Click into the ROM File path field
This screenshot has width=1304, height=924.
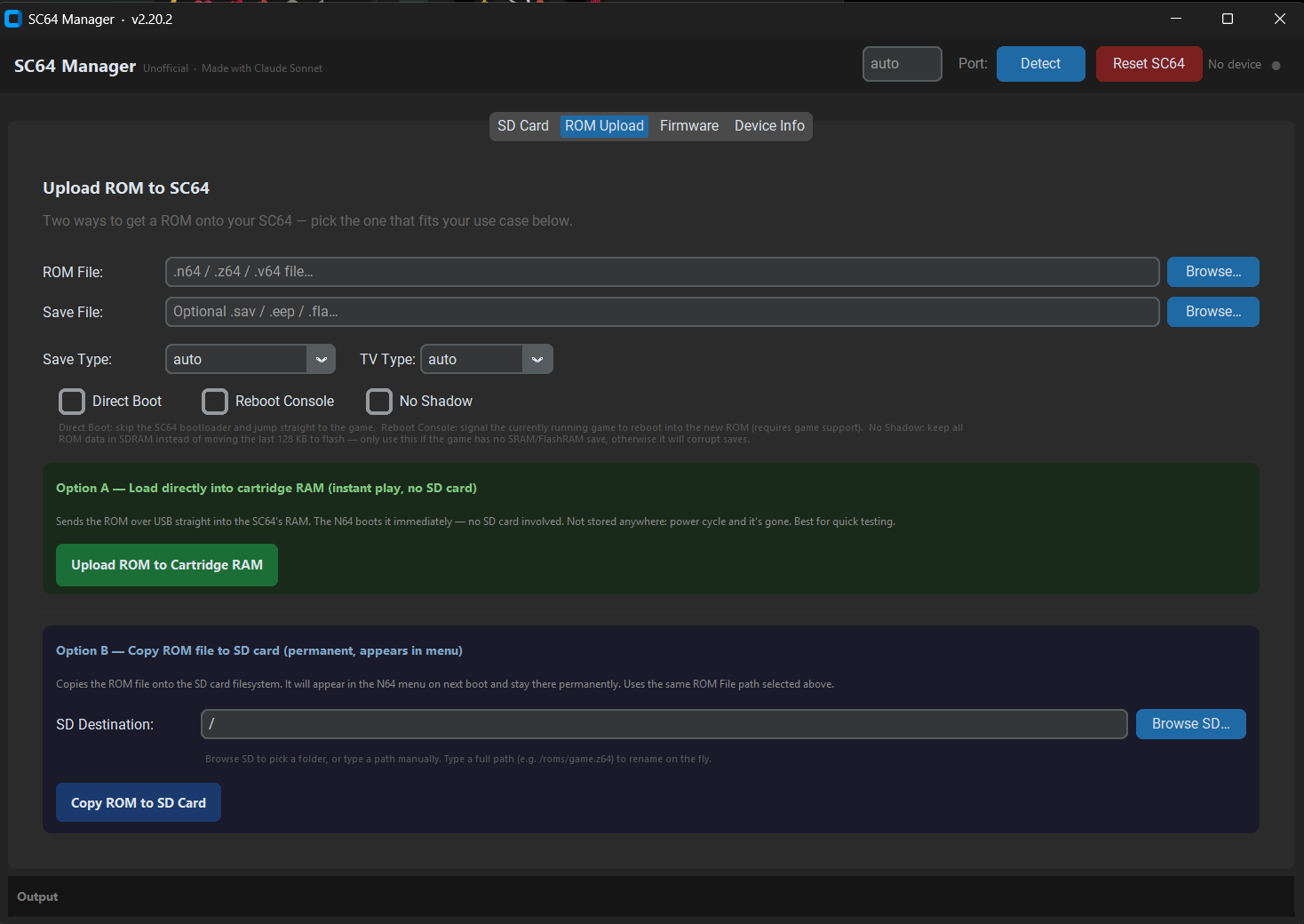pos(663,272)
